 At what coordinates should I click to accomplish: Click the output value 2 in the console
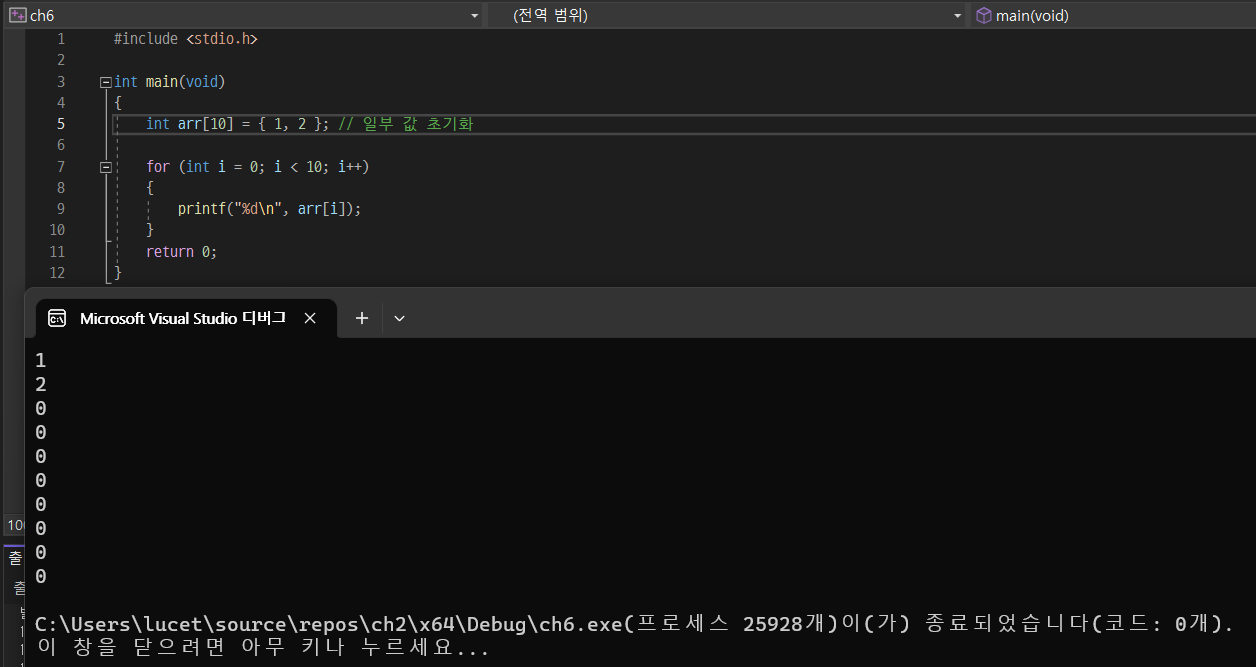pos(41,385)
